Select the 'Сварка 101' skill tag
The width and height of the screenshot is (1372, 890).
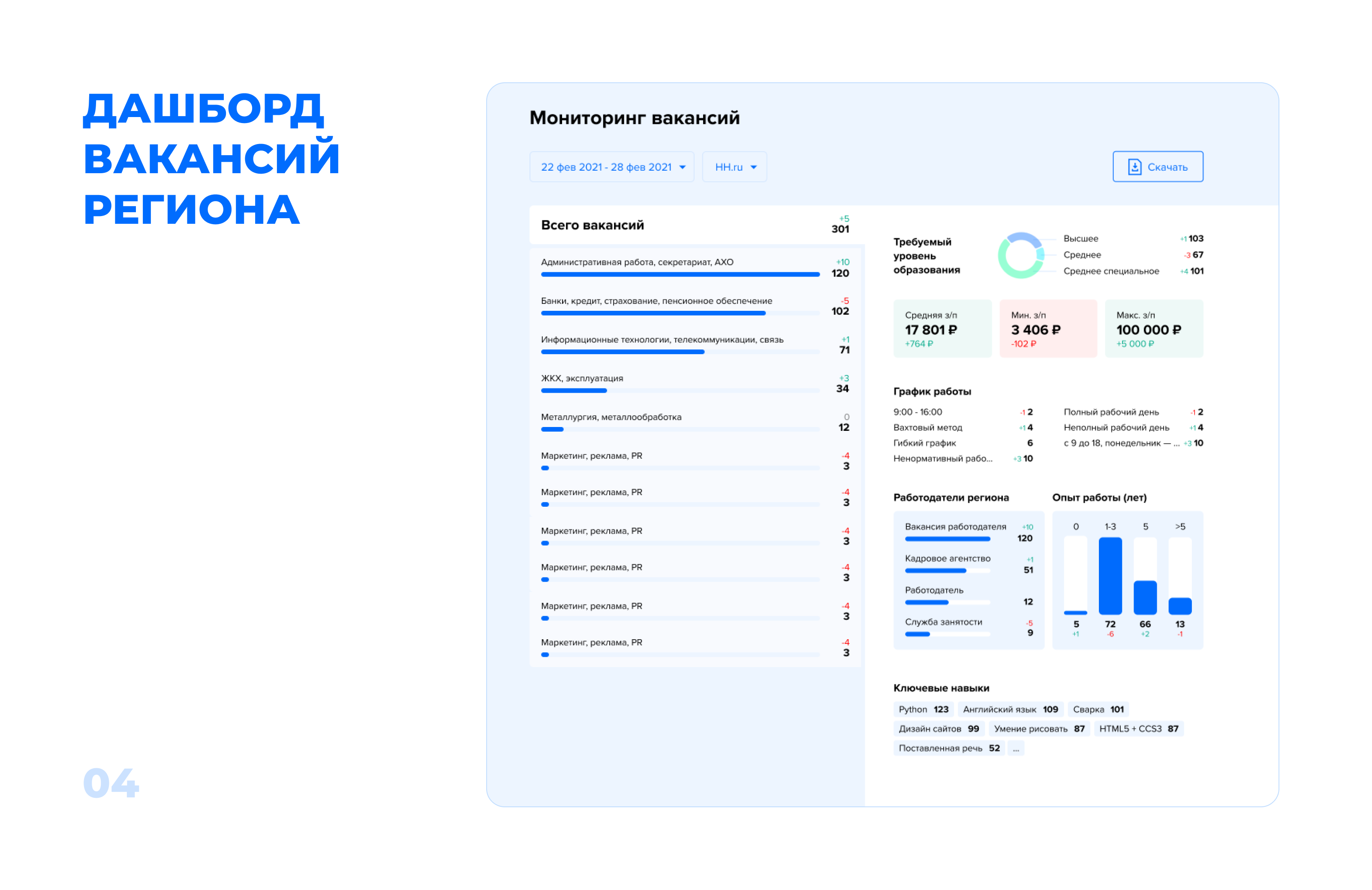pos(1098,709)
